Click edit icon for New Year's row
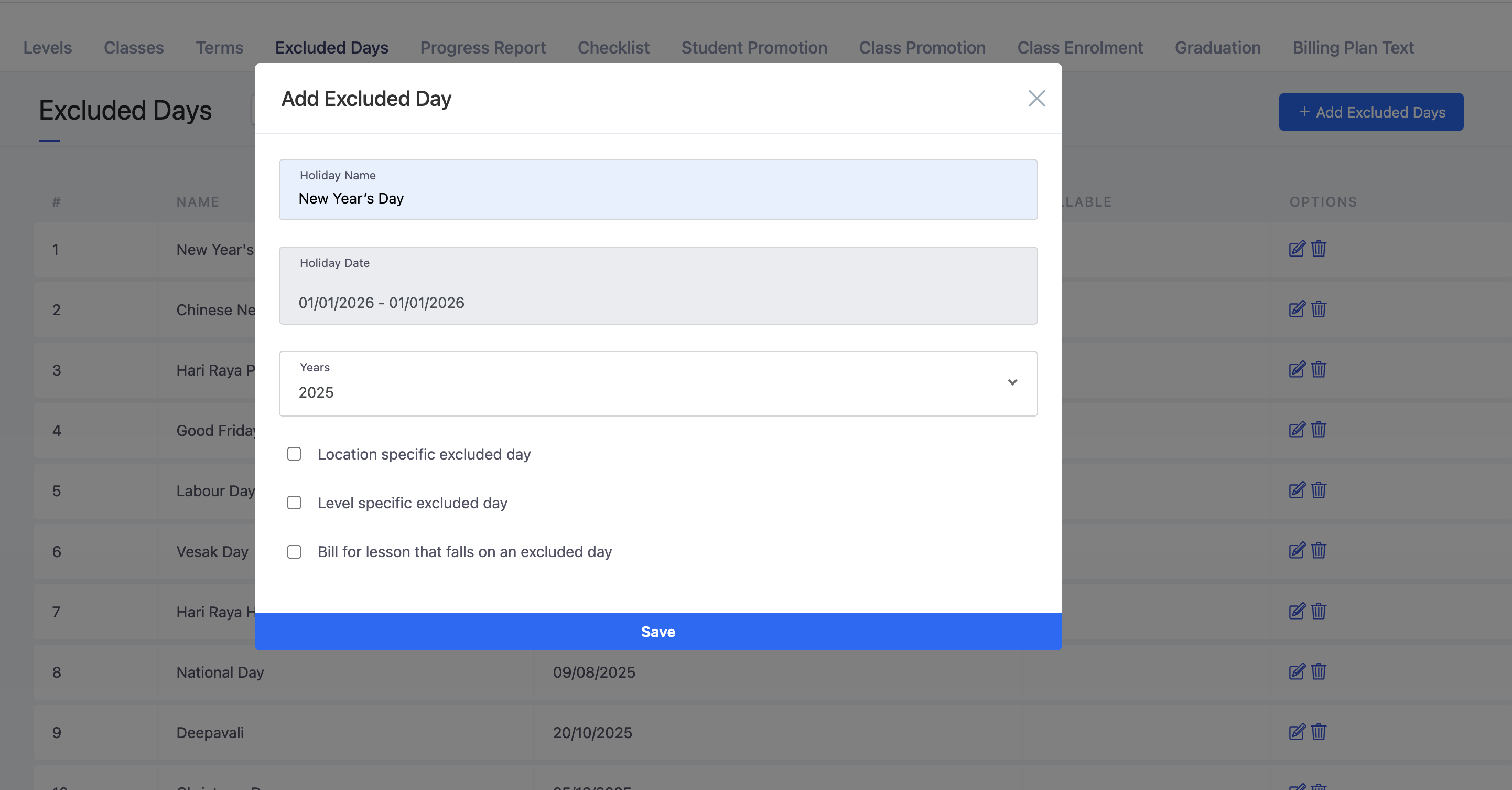1512x790 pixels. 1297,249
